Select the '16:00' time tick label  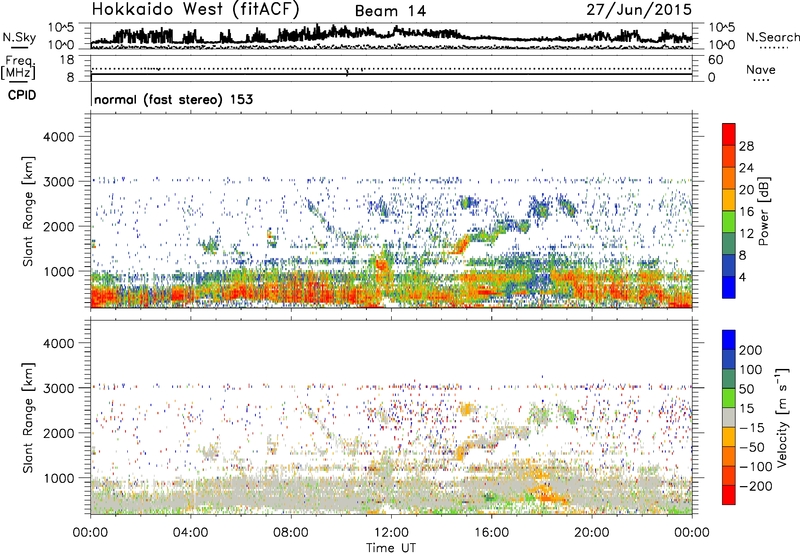(491, 533)
